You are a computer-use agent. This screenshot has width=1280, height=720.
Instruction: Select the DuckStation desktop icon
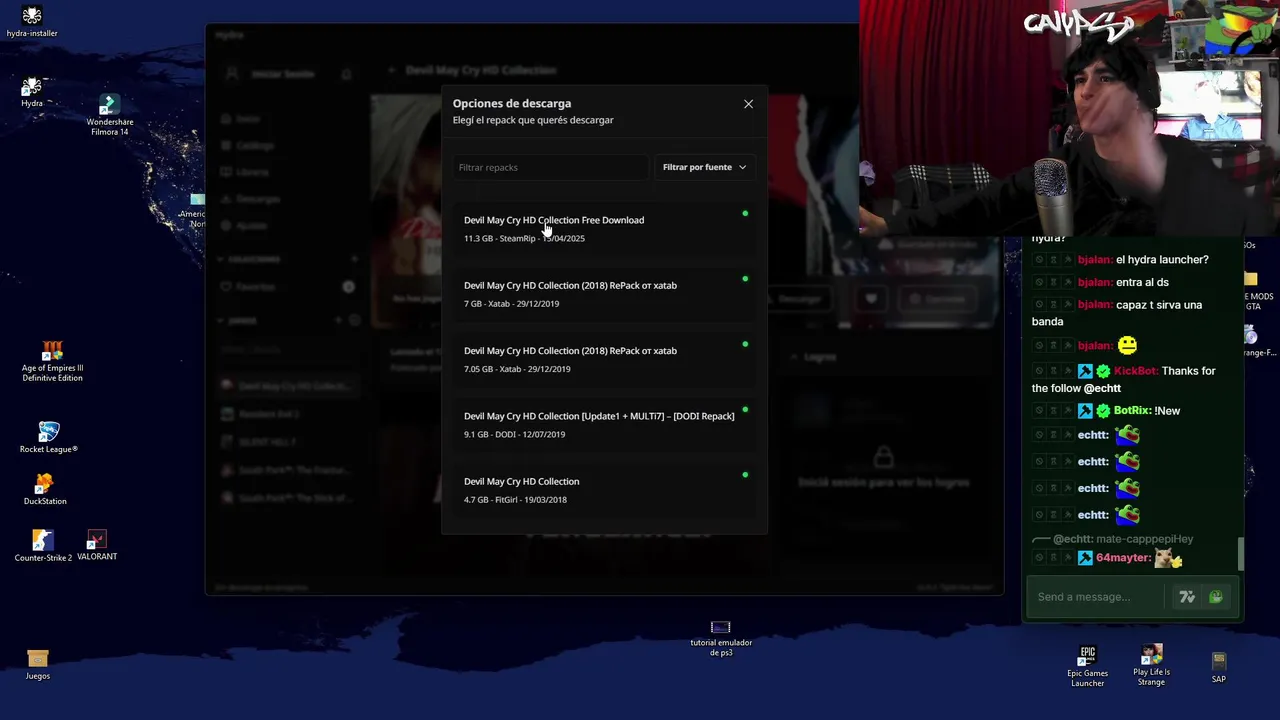tap(45, 490)
